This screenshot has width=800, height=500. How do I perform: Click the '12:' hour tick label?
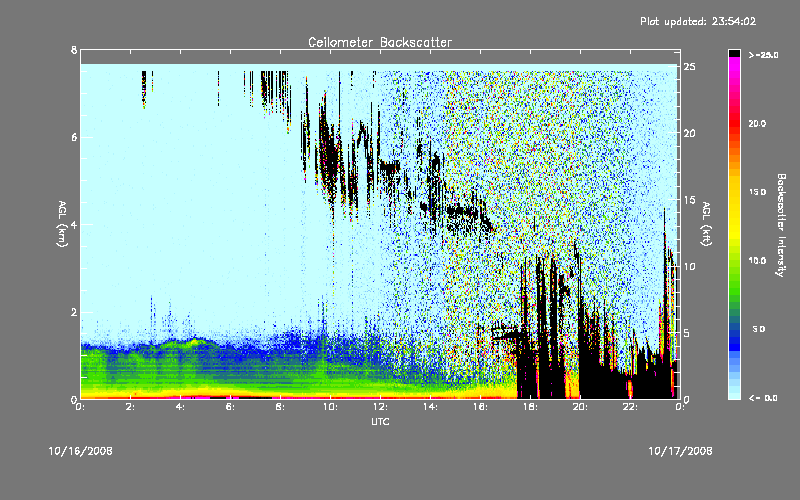(380, 407)
